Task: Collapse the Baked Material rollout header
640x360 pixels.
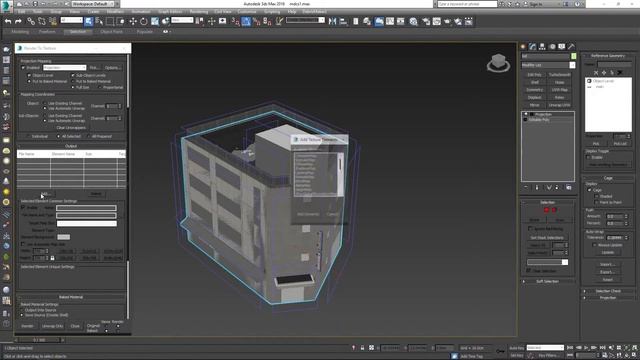Action: click(x=71, y=297)
